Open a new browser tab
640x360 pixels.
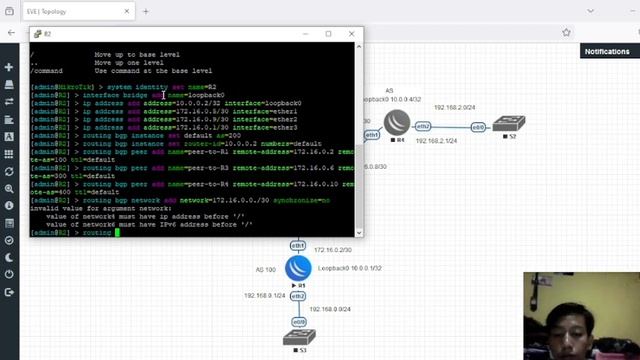point(146,11)
